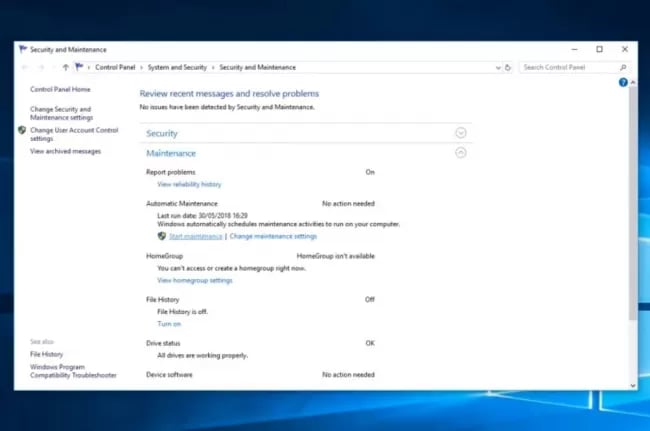Close the Security and Maintenance window
Image resolution: width=650 pixels, height=431 pixels.
[x=625, y=49]
